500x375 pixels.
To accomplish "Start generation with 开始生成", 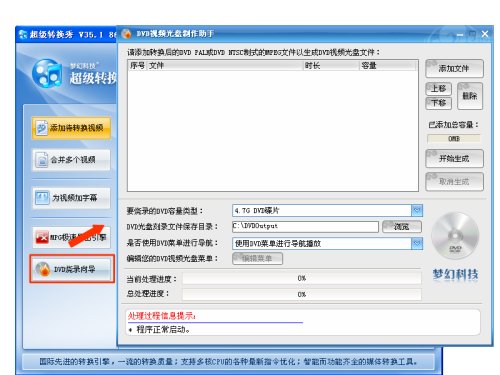I will (x=454, y=159).
